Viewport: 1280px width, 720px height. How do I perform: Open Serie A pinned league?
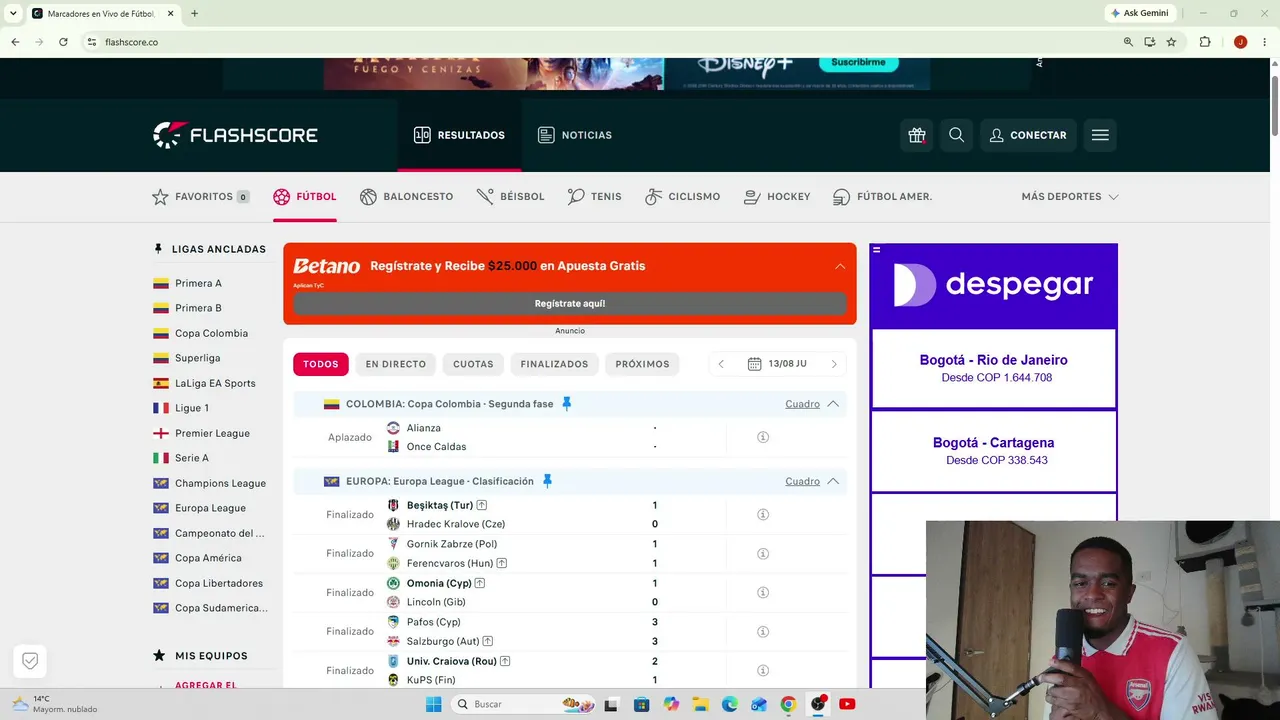(192, 458)
